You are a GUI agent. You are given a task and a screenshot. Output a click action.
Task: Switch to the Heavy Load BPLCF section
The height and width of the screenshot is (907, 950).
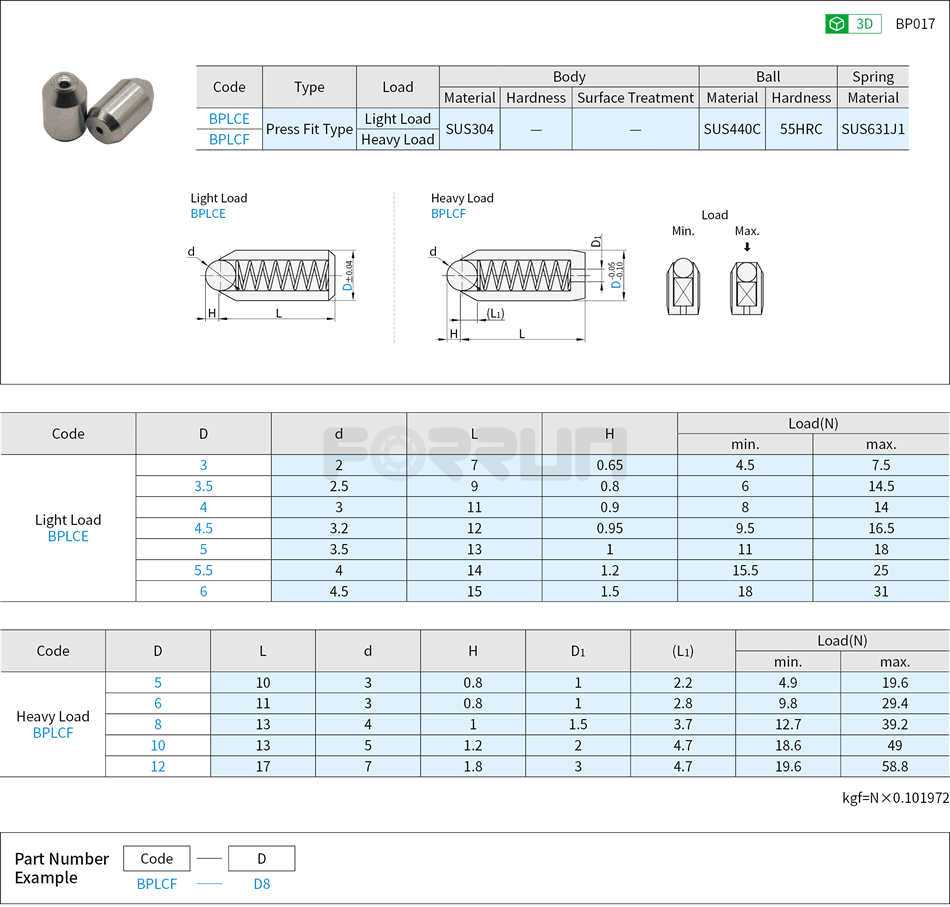[x=53, y=724]
